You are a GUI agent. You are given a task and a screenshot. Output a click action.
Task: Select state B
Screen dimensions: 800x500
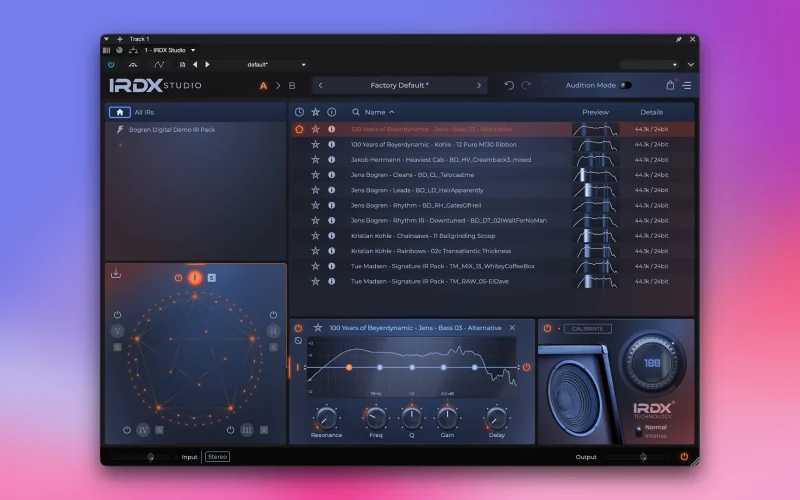click(292, 86)
